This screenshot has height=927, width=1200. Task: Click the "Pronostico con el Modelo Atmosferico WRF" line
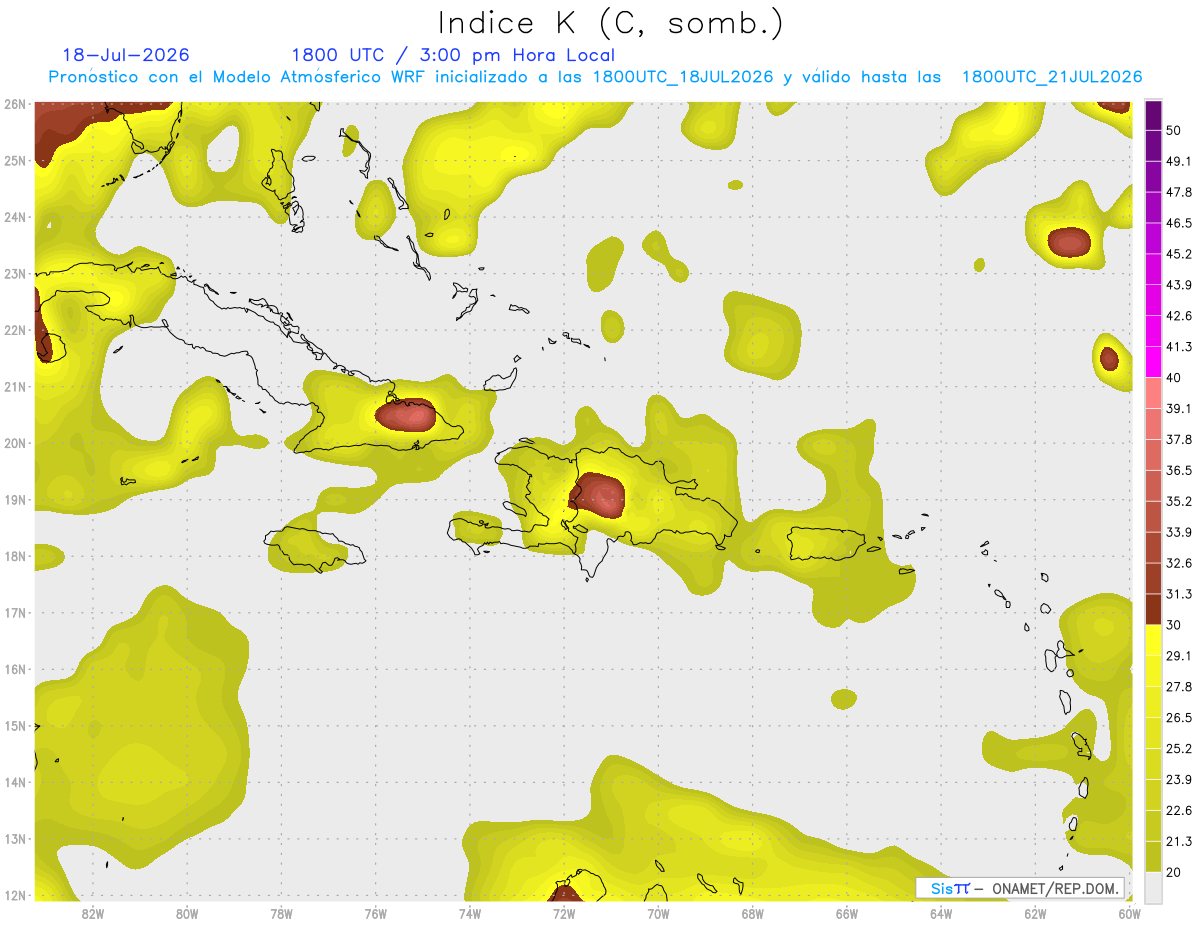[x=595, y=77]
